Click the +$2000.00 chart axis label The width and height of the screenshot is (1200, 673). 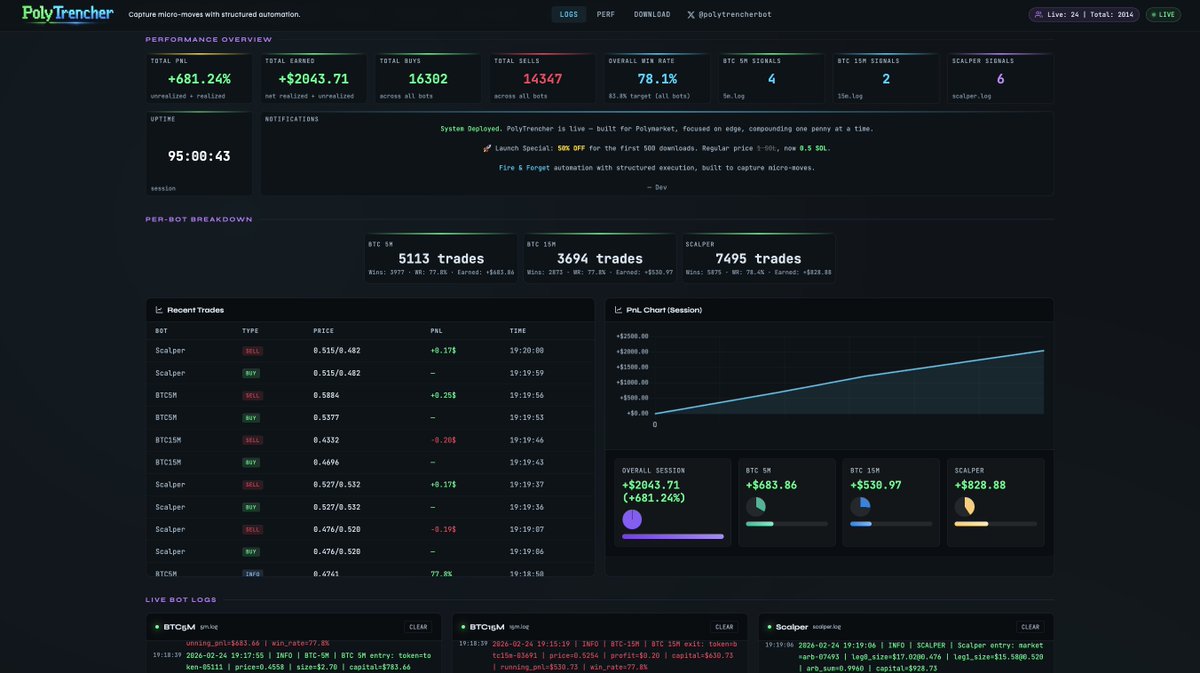pyautogui.click(x=633, y=351)
